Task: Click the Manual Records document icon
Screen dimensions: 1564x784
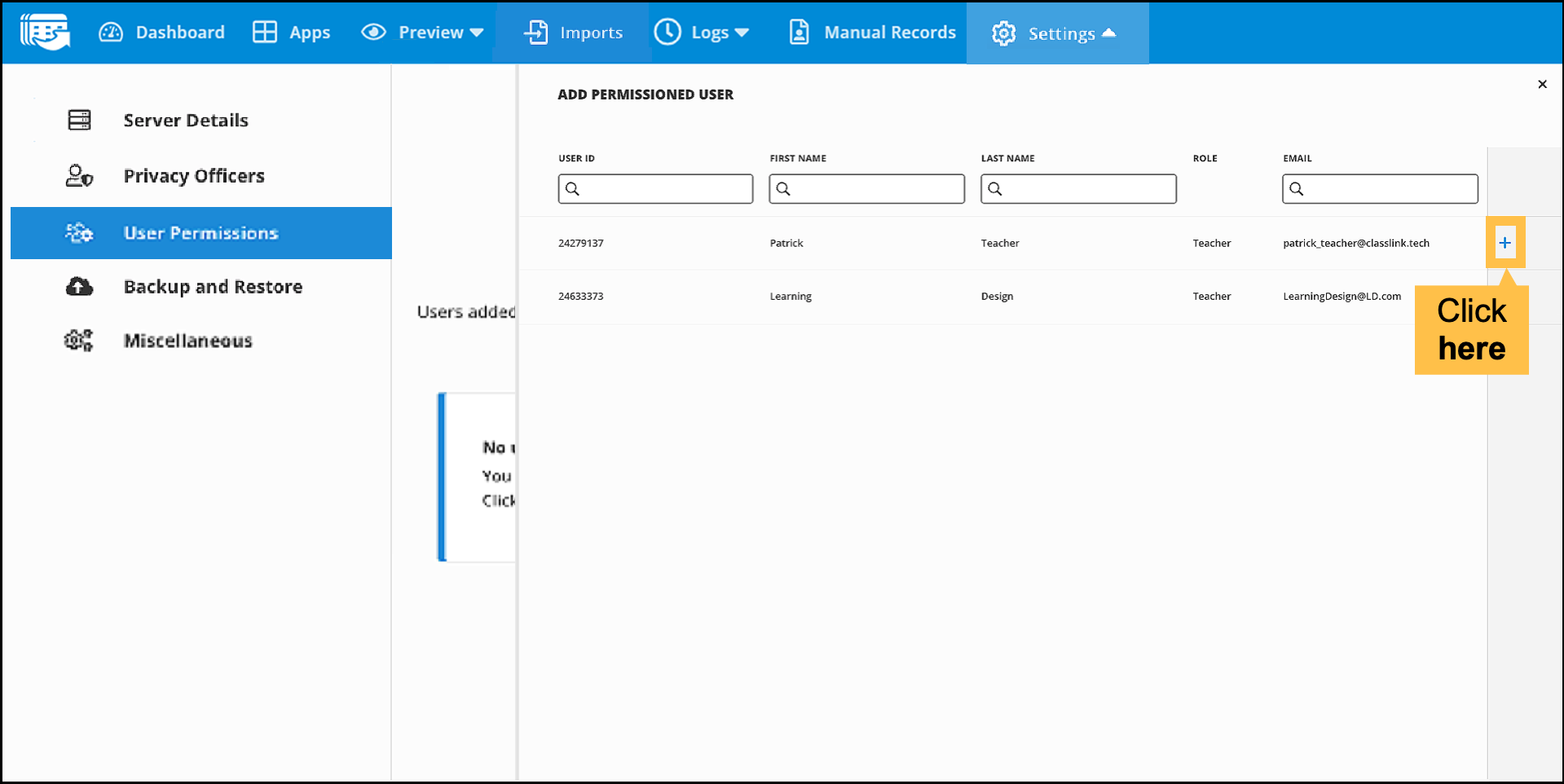Action: pos(799,33)
